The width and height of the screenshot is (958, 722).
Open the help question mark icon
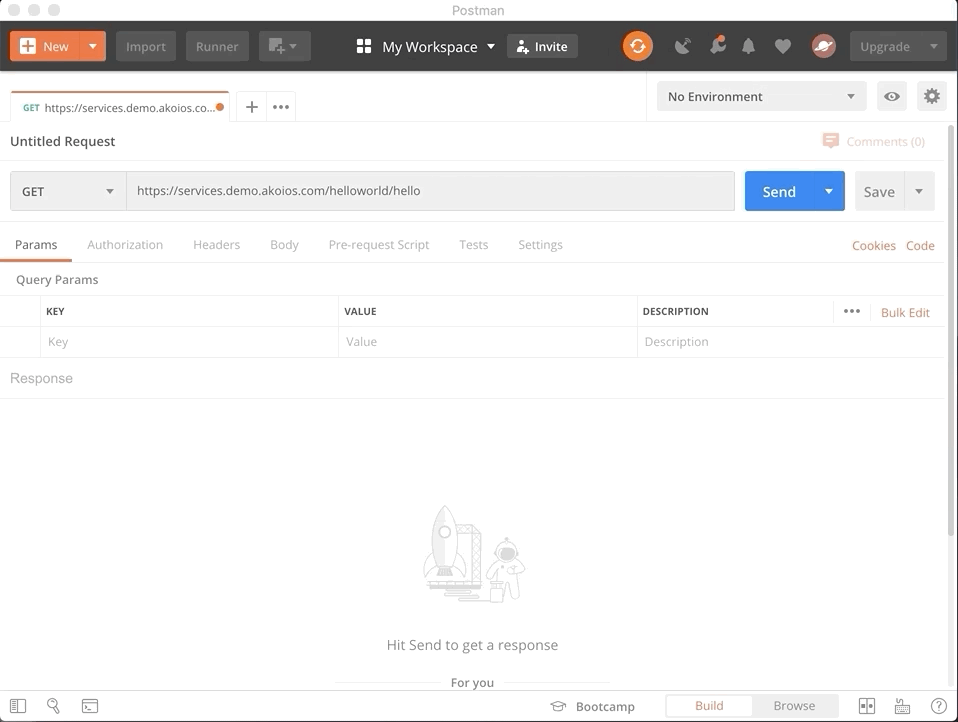[938, 706]
